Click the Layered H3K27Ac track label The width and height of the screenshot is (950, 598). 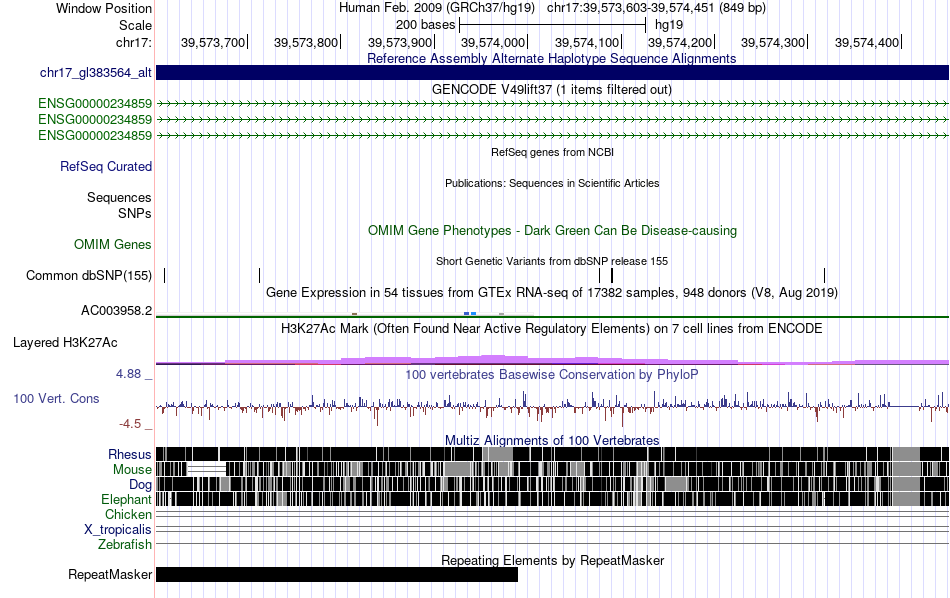[65, 343]
